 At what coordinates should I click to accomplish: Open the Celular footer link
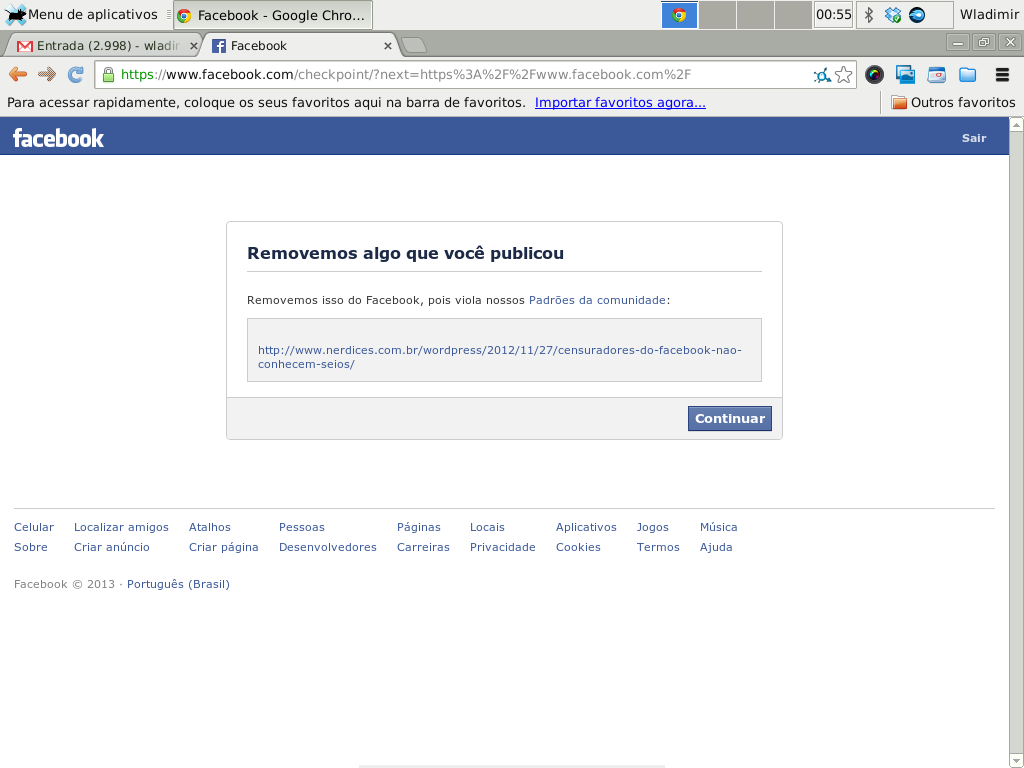(34, 527)
